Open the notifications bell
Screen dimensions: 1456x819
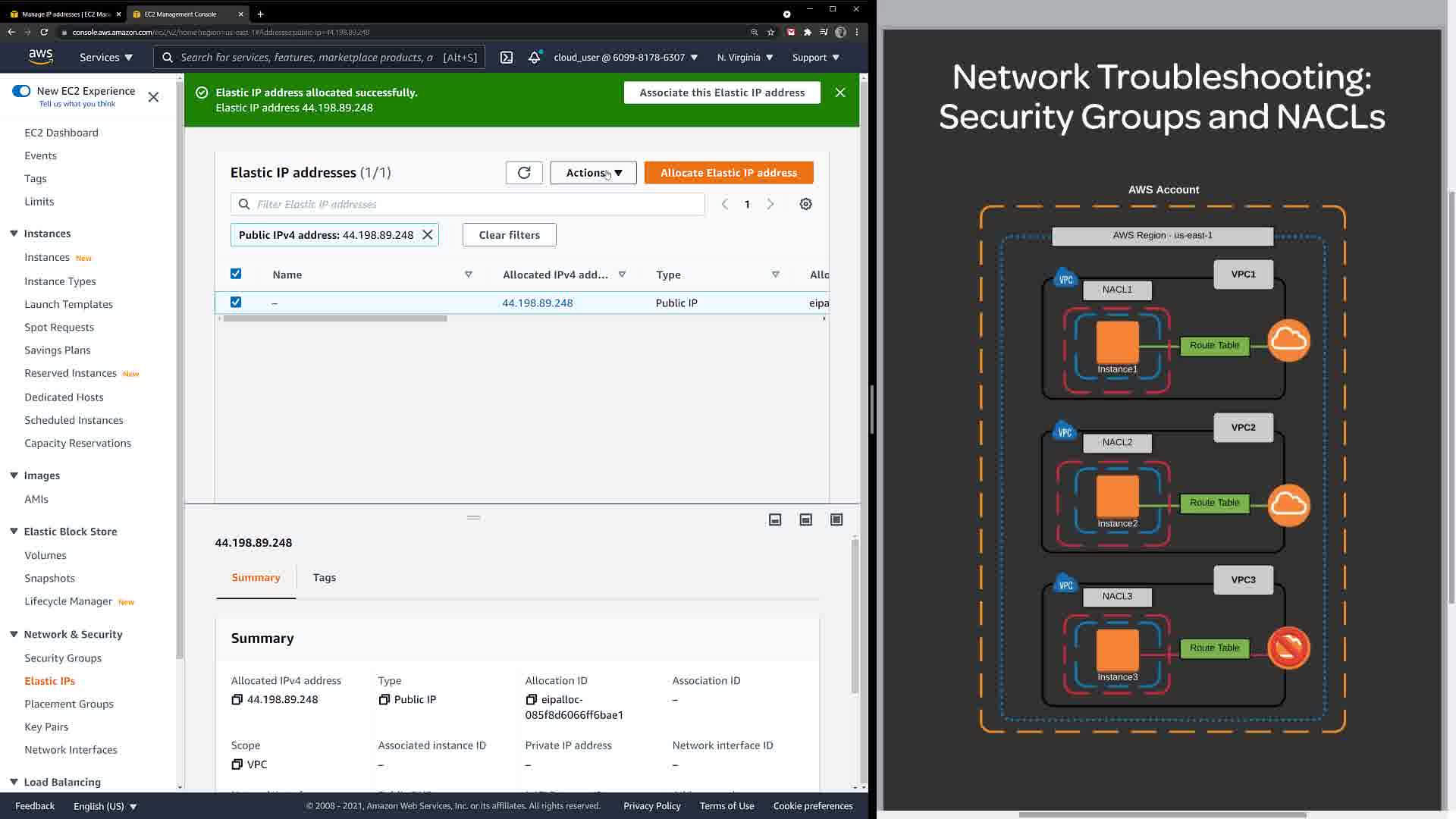pyautogui.click(x=535, y=58)
